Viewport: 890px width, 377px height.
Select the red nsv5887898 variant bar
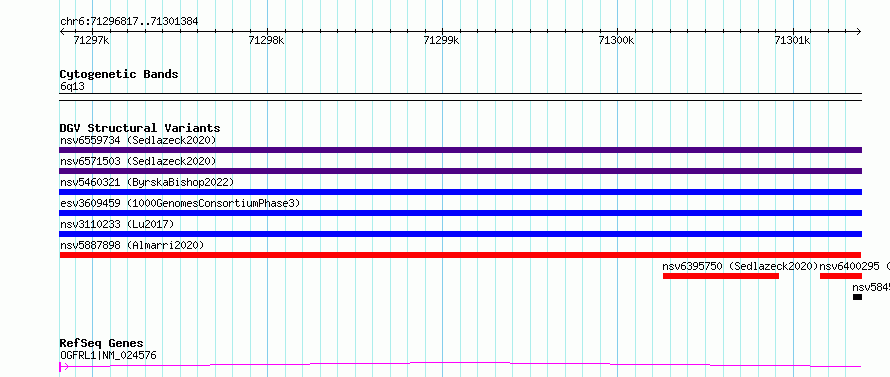click(x=460, y=255)
